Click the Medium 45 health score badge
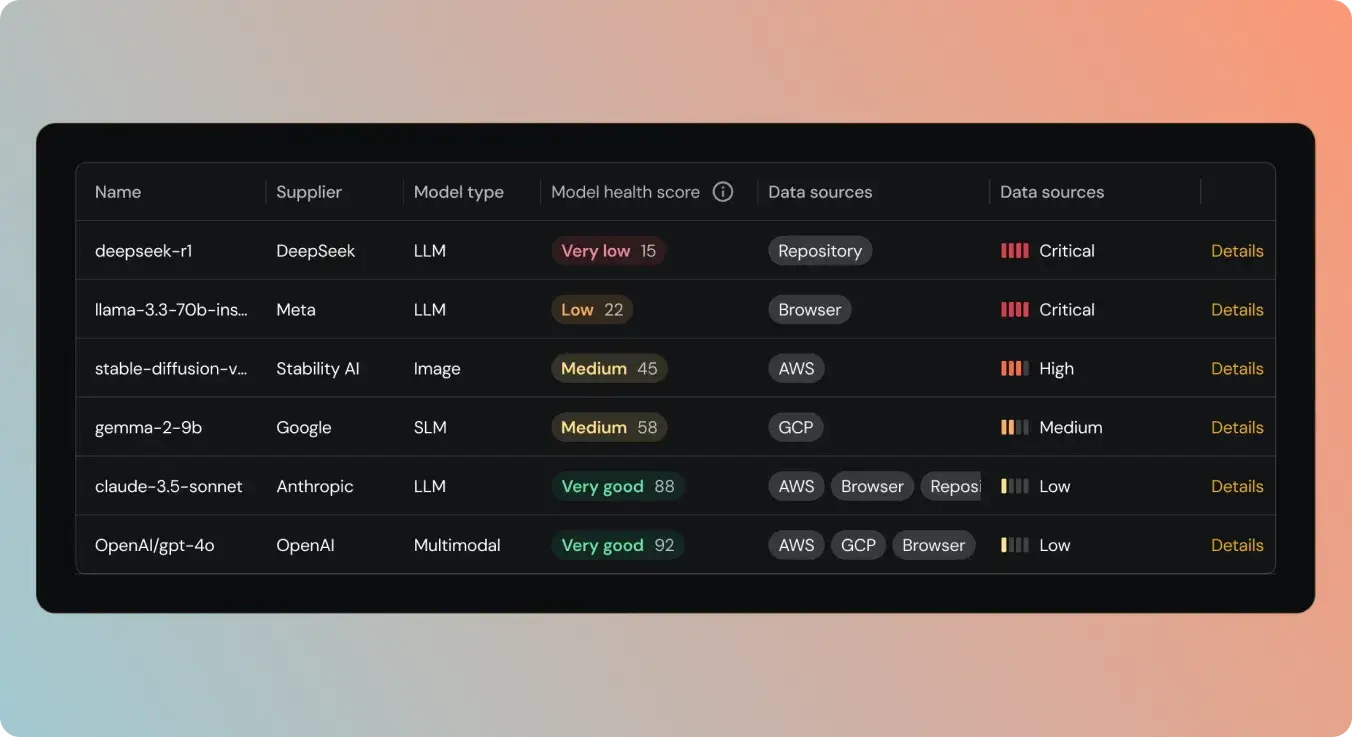Viewport: 1352px width, 737px height. coord(608,369)
